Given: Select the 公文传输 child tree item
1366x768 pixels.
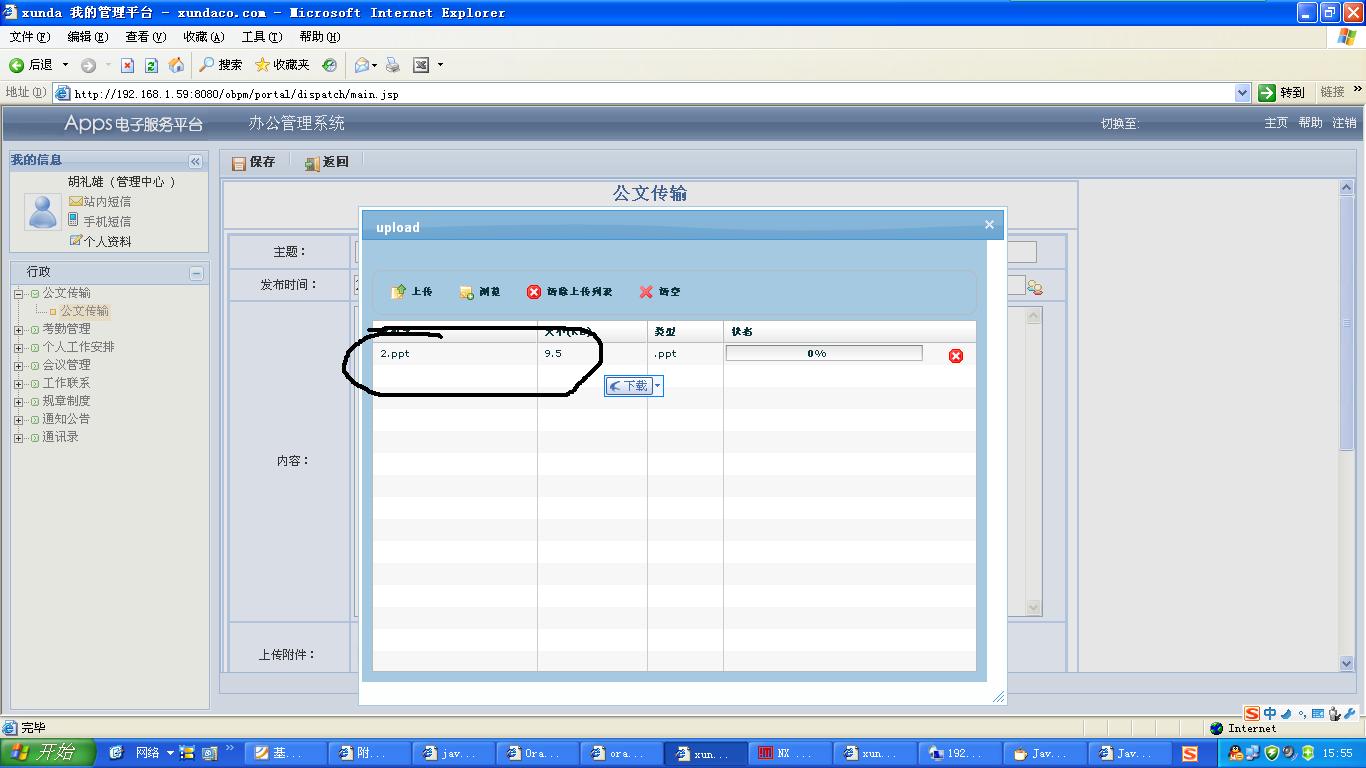Looking at the screenshot, I should click(85, 311).
